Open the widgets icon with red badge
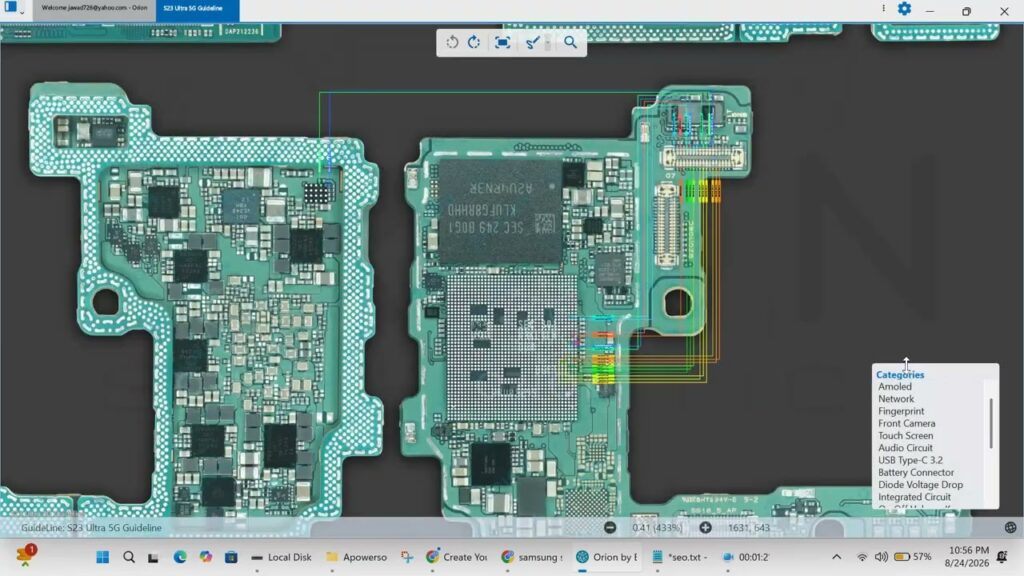The width and height of the screenshot is (1024, 576). [x=25, y=555]
